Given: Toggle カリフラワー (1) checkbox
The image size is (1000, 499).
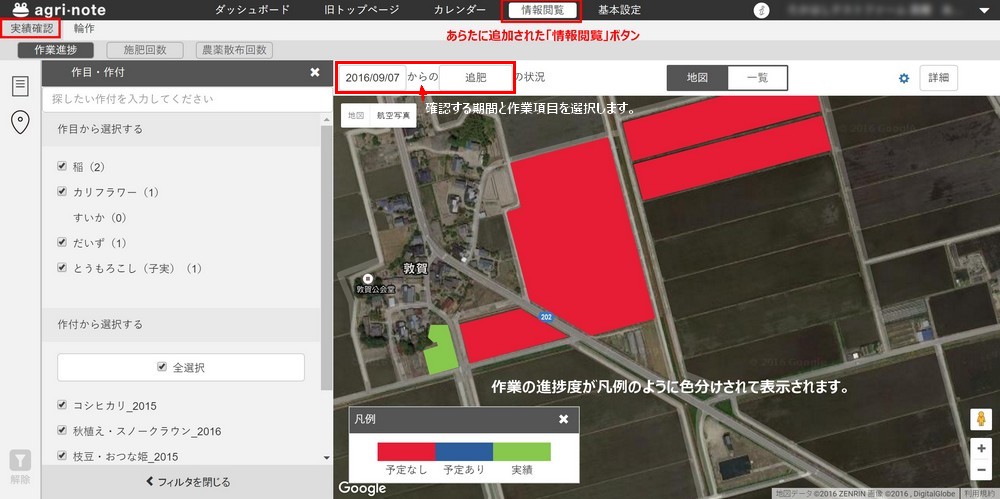Looking at the screenshot, I should point(62,191).
